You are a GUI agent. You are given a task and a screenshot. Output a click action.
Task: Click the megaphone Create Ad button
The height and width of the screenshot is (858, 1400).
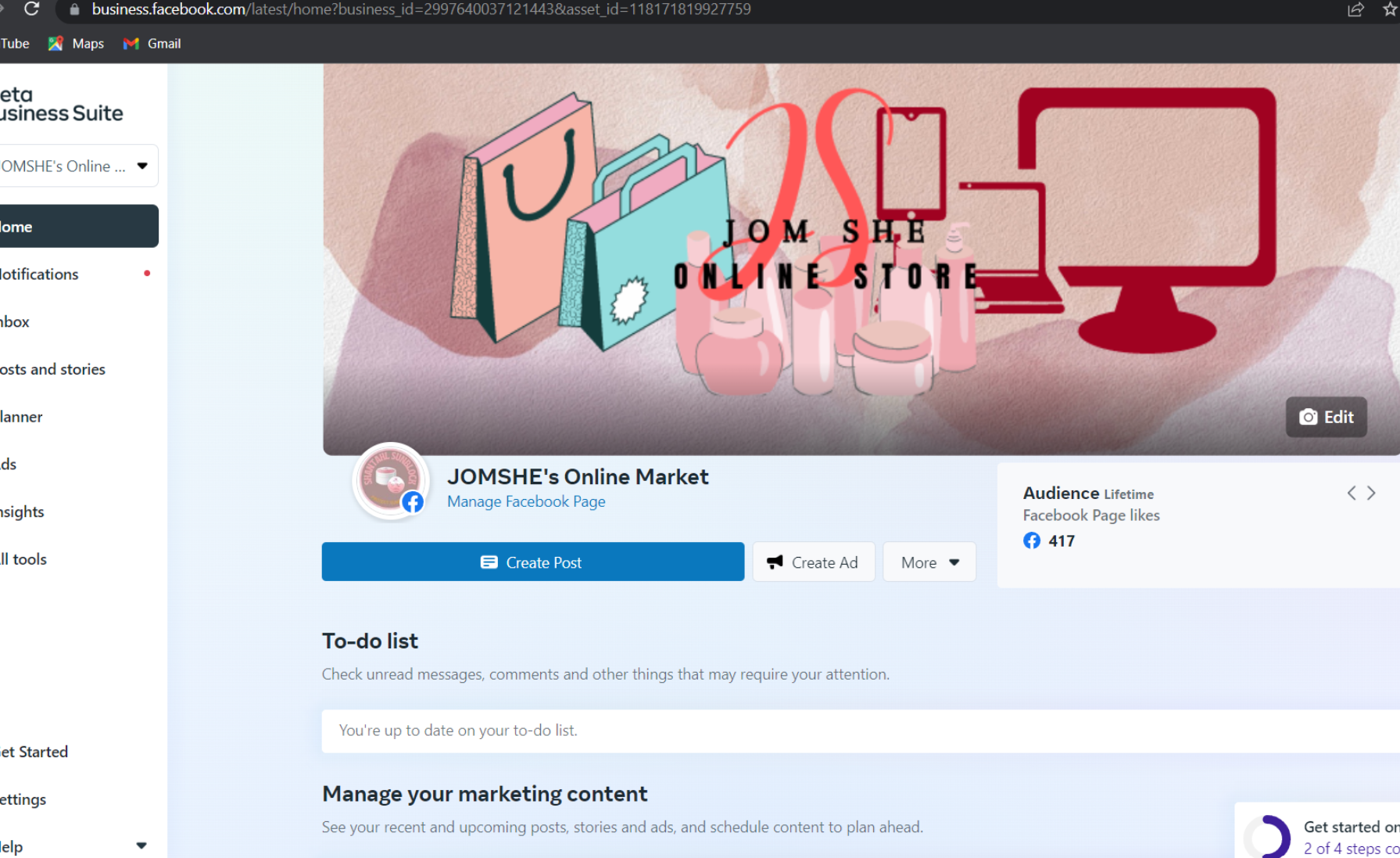[813, 562]
